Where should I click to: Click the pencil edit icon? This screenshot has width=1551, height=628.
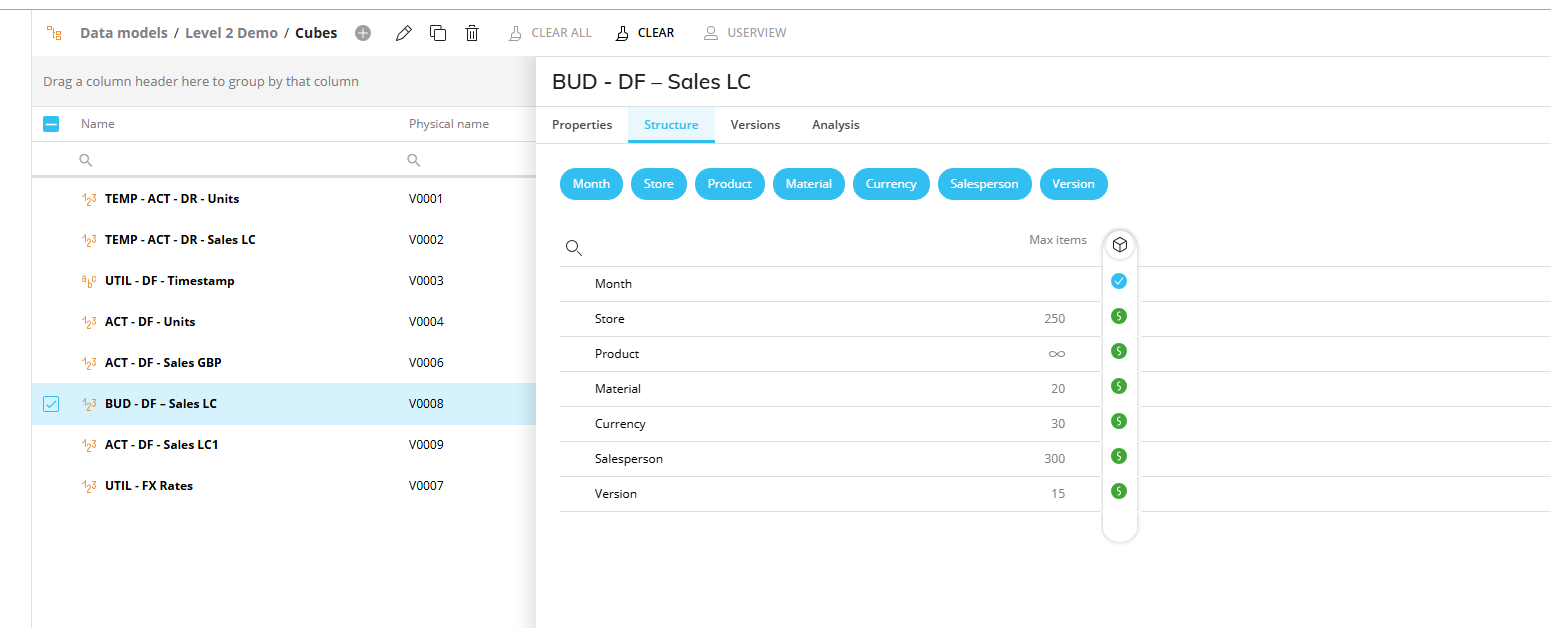(x=404, y=33)
